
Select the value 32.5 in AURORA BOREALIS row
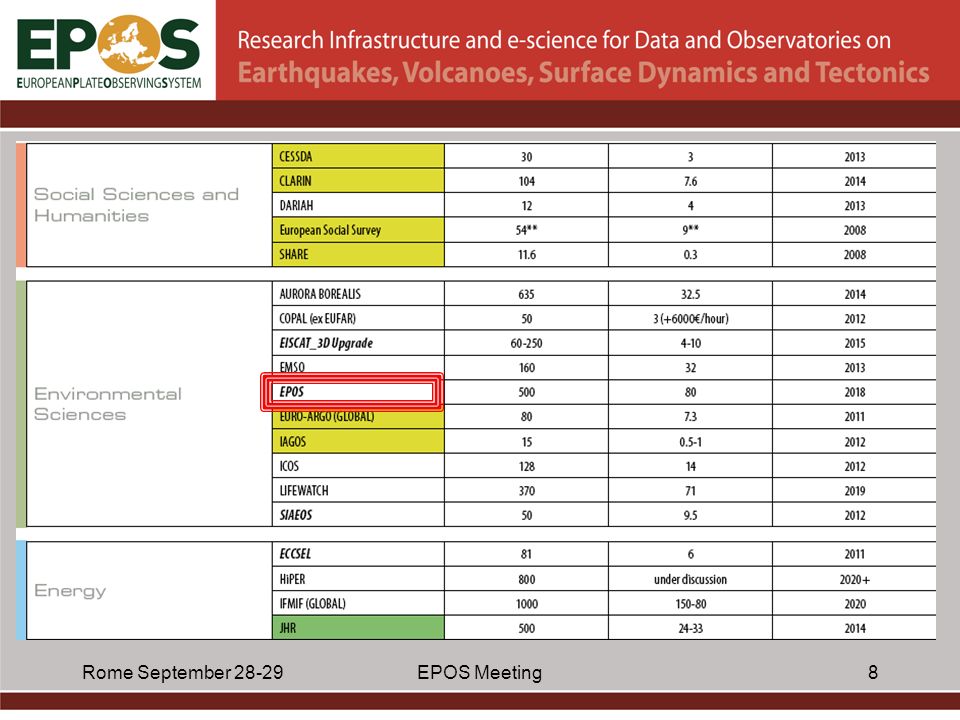(691, 294)
